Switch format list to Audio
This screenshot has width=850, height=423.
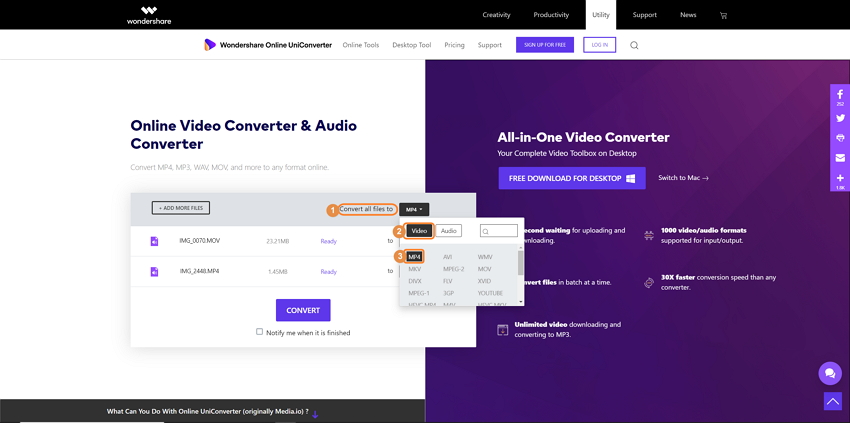[x=449, y=231]
